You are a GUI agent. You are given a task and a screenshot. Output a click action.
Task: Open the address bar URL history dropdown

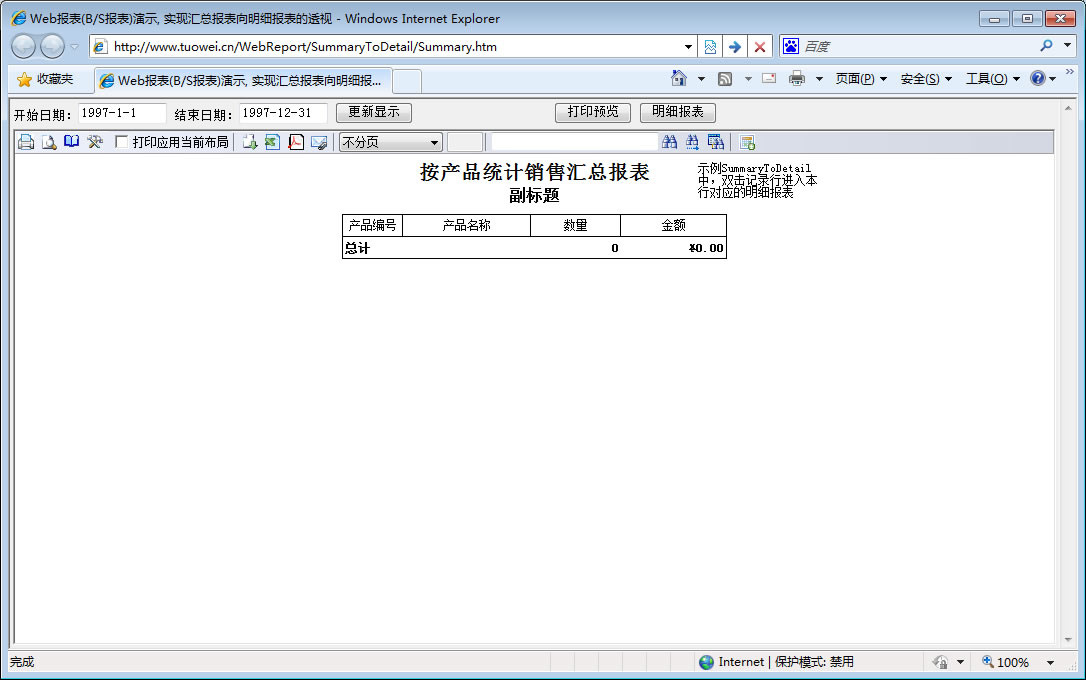(x=688, y=47)
